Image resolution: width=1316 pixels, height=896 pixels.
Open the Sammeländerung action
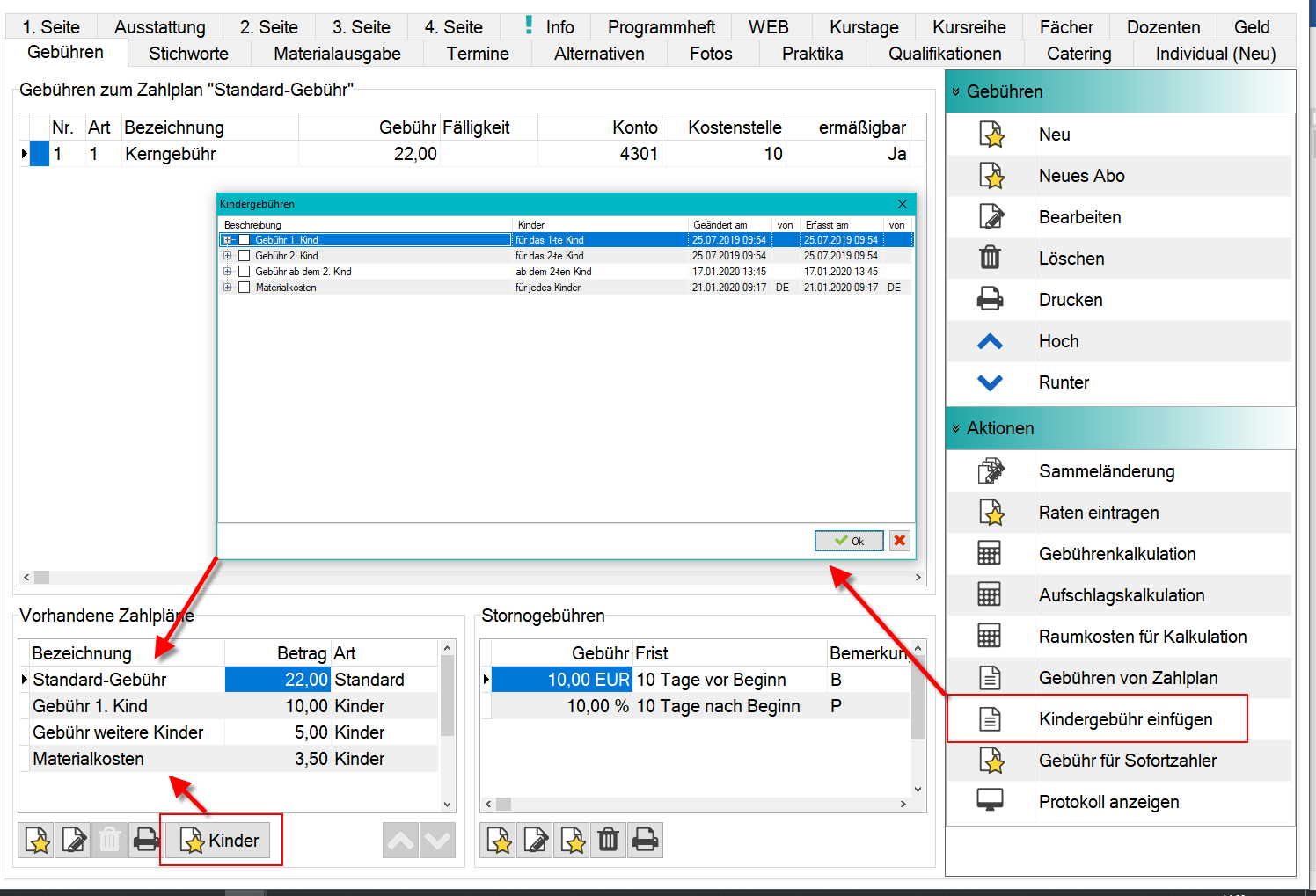(1119, 471)
